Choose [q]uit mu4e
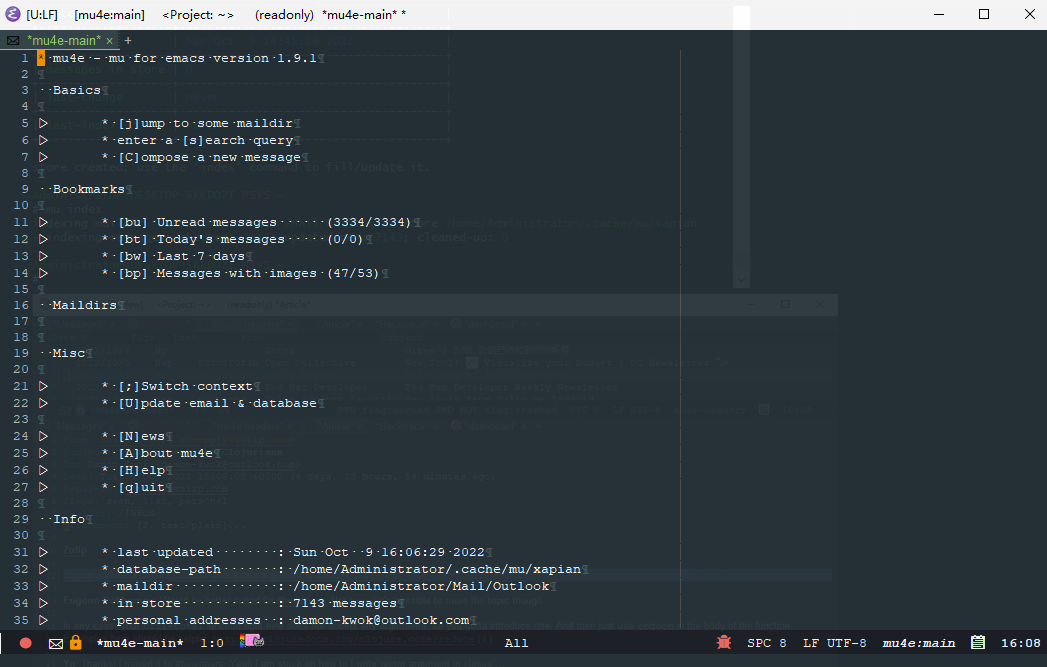The height and width of the screenshot is (667, 1047). [141, 487]
